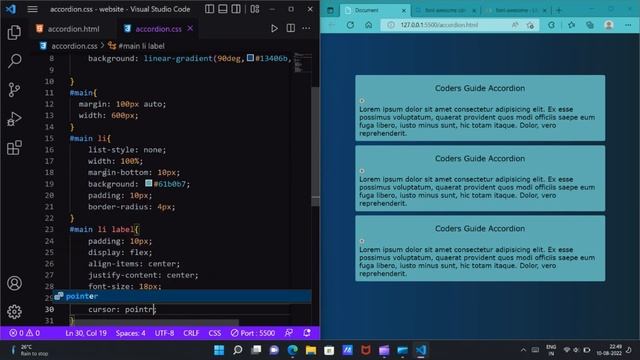640x360 pixels.
Task: Open browser Favorites panel
Action: [571, 25]
